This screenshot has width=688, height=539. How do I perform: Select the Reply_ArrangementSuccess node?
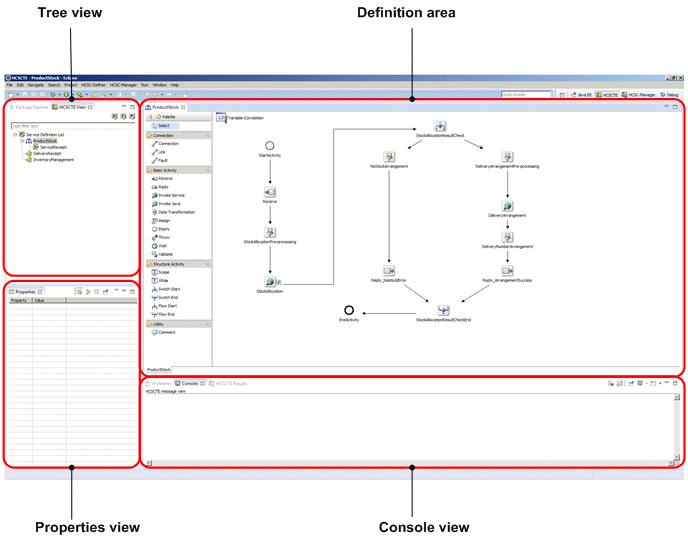507,270
